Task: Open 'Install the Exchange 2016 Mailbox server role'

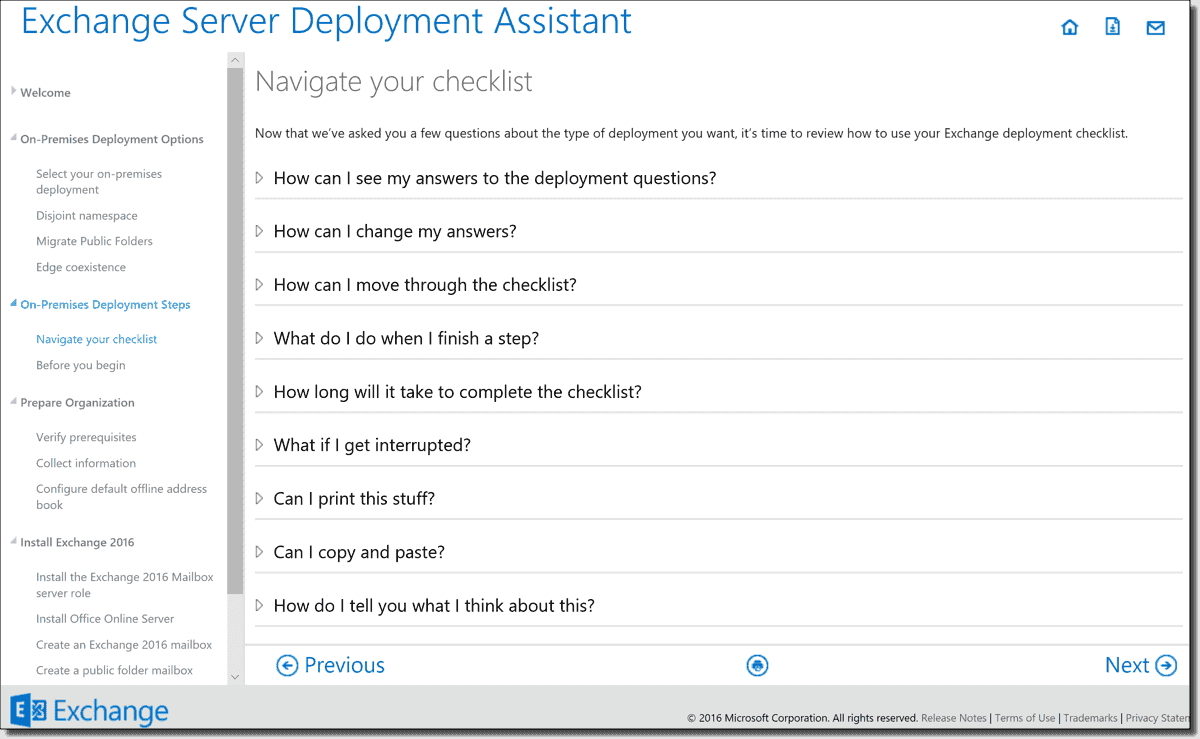Action: click(125, 585)
